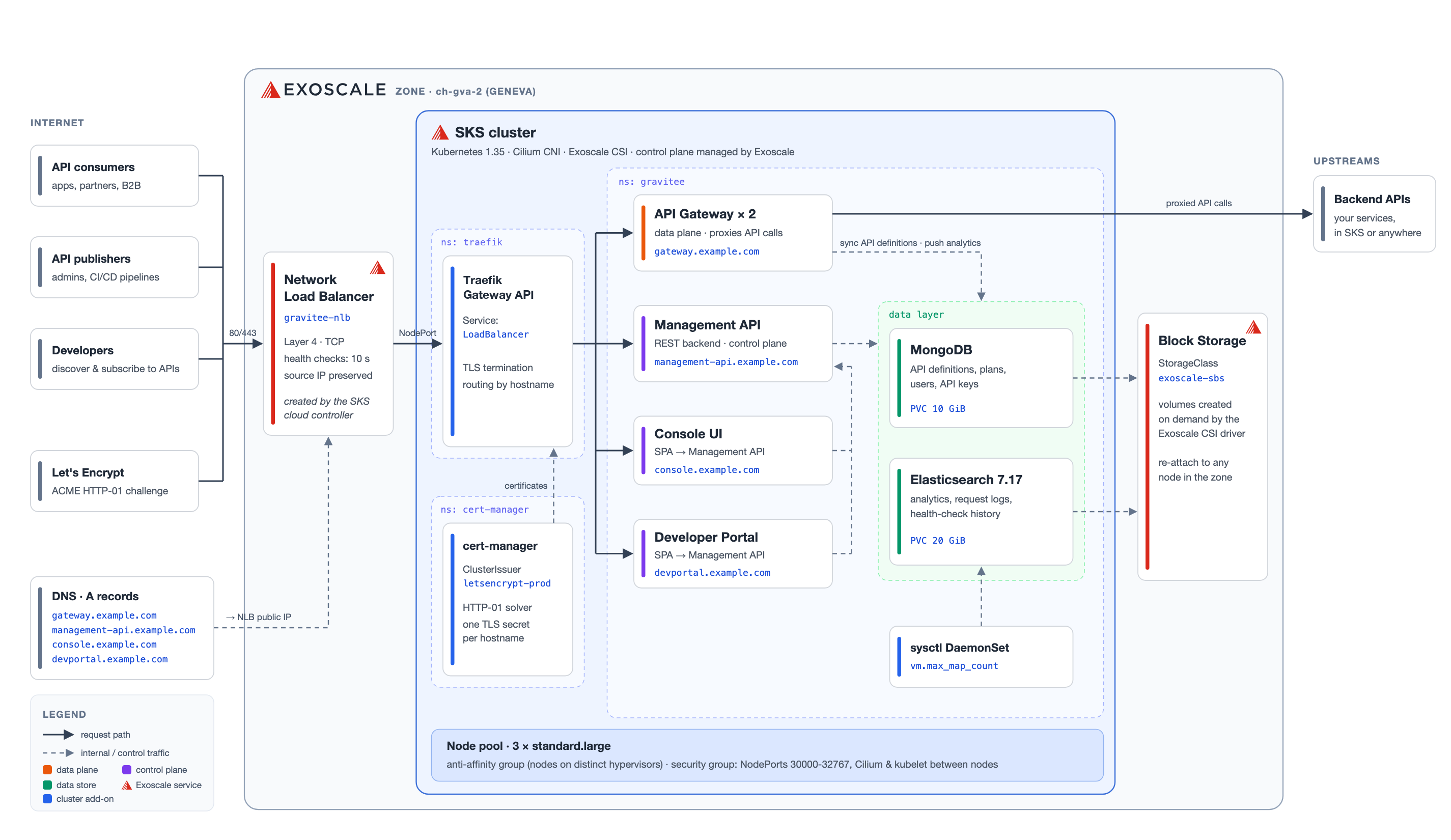Click the "gravitee-nlb" name
The height and width of the screenshot is (840, 1451).
317,317
